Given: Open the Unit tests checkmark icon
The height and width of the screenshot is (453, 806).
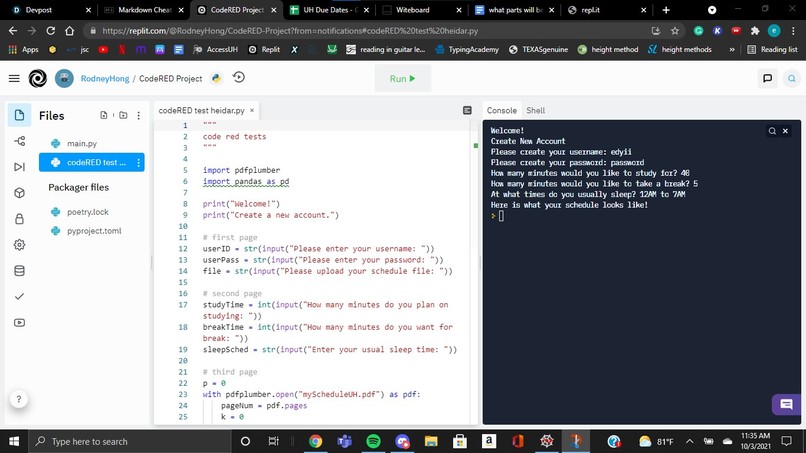Looking at the screenshot, I should 20,297.
